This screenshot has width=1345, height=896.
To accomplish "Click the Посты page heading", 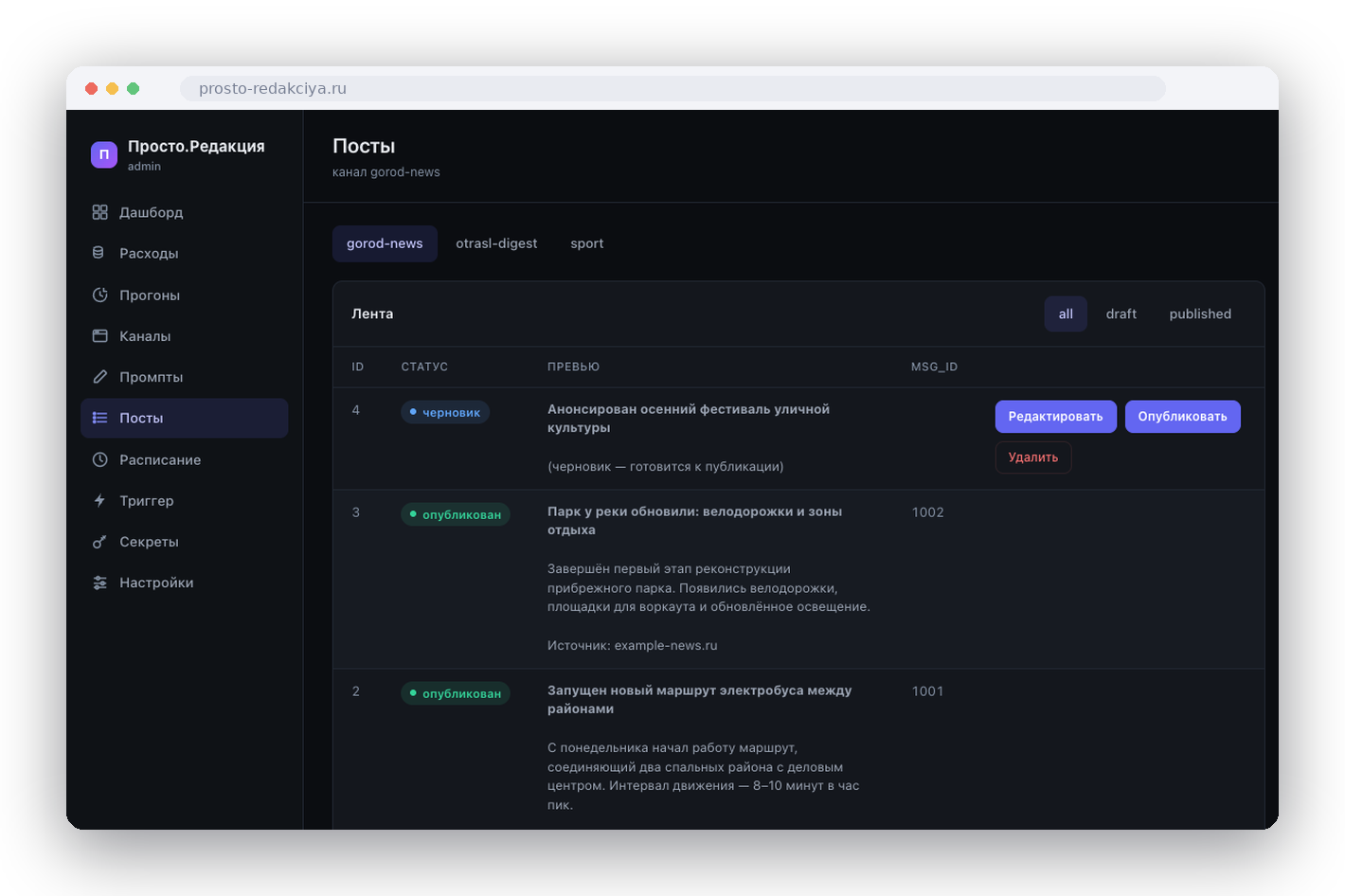I will pos(364,146).
